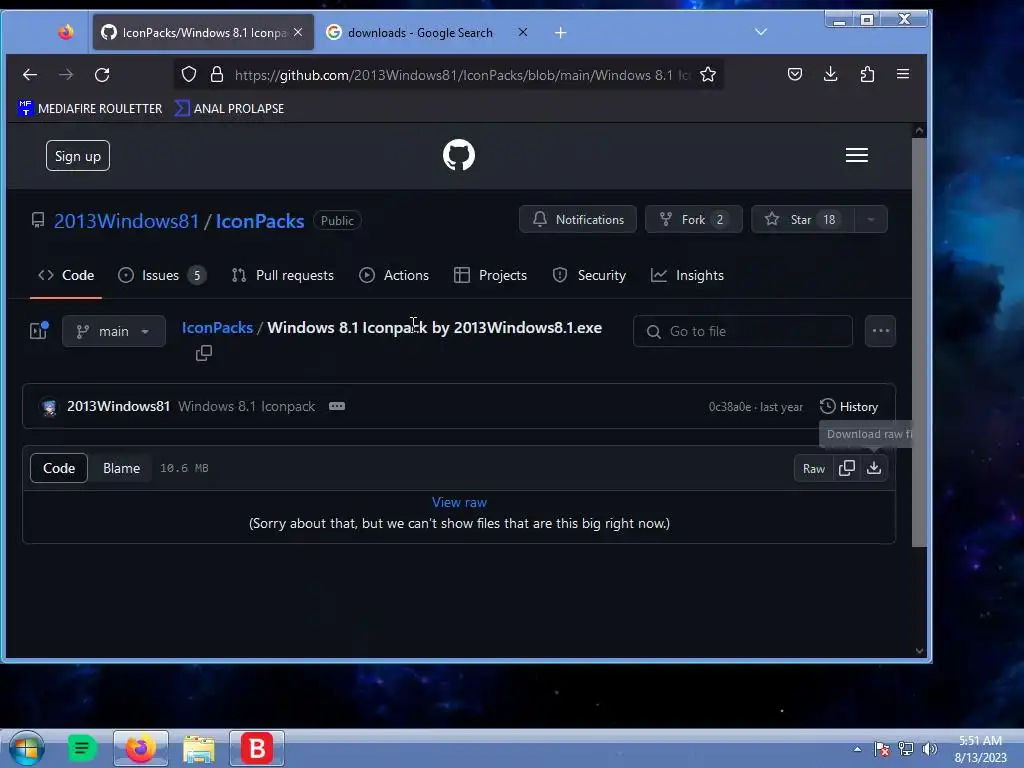Select the repository Code tab

pos(66,276)
